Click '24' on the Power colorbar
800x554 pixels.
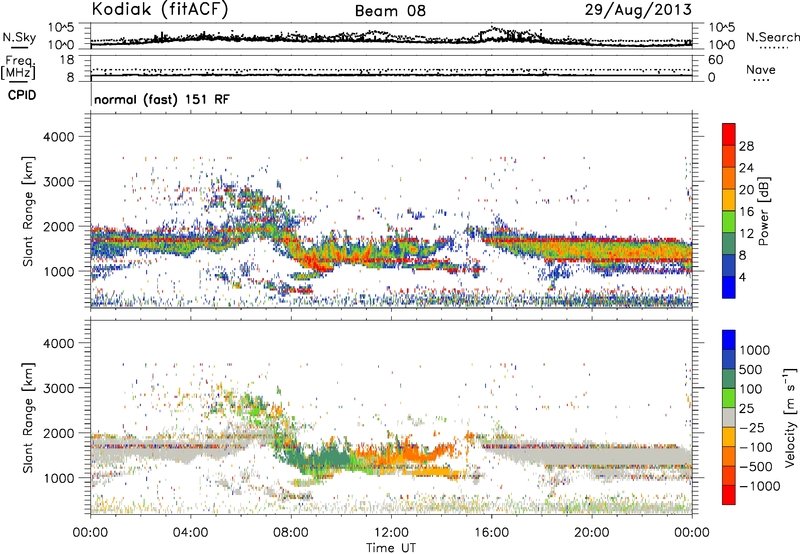[746, 168]
